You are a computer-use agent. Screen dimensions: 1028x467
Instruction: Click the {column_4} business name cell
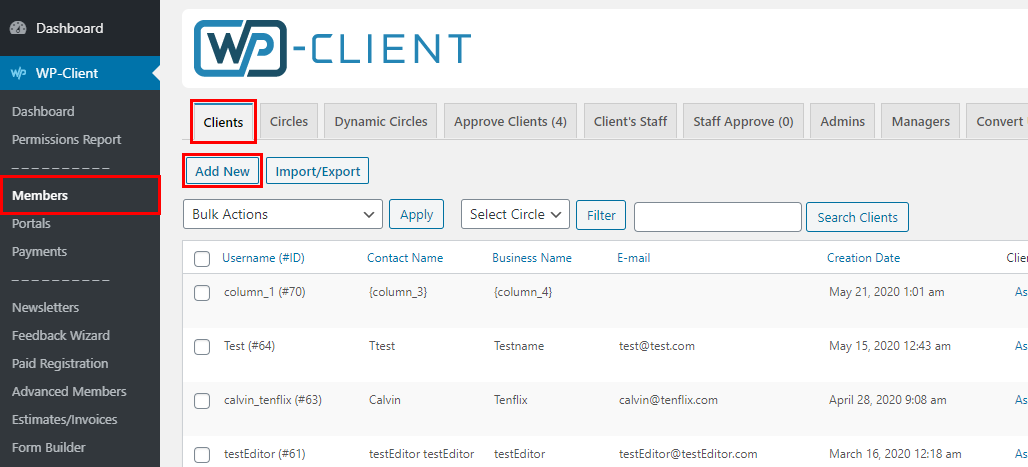(523, 292)
